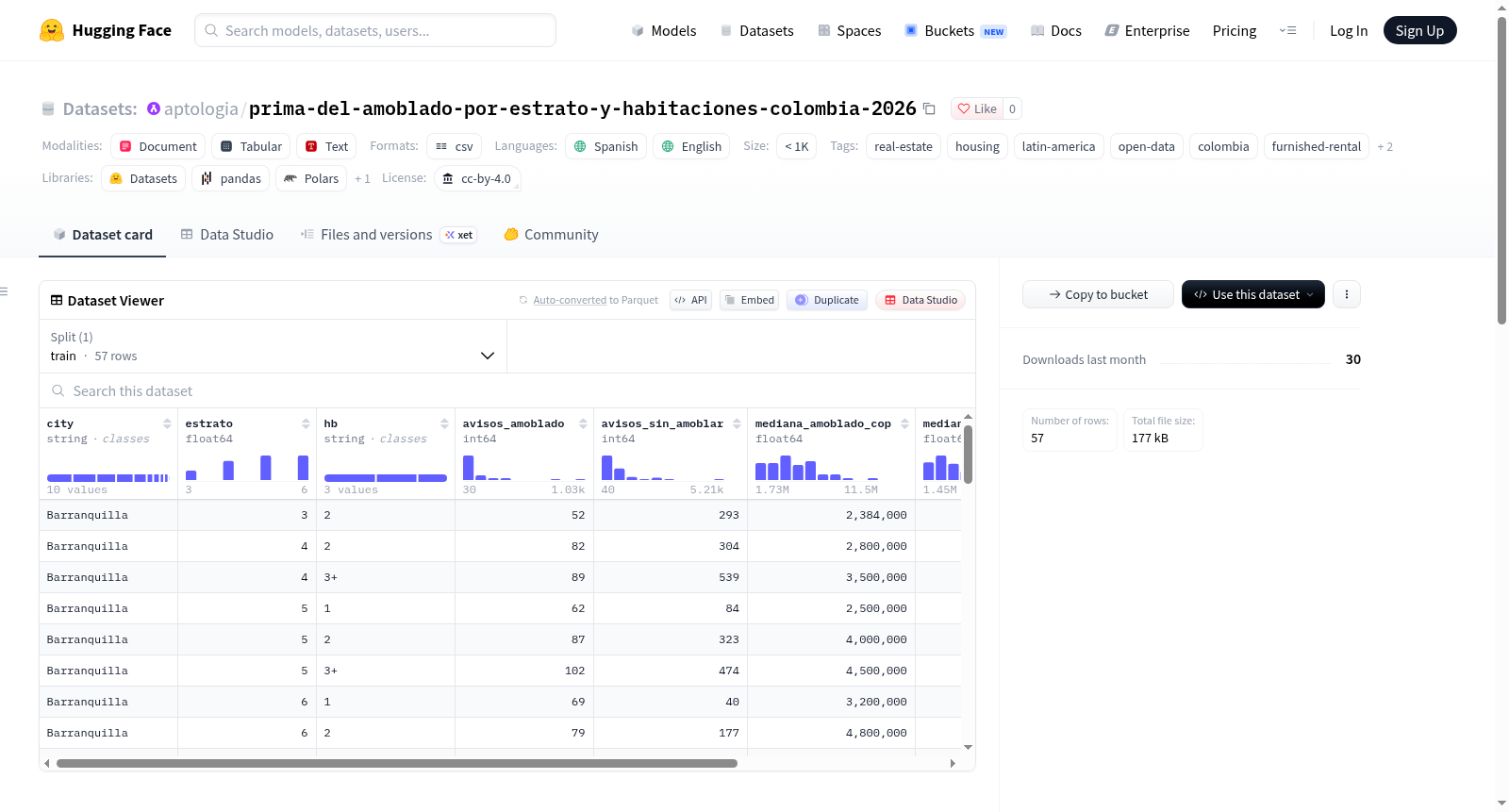1509x812 pixels.
Task: Open the left sidebar menu icon
Action: (x=4, y=291)
